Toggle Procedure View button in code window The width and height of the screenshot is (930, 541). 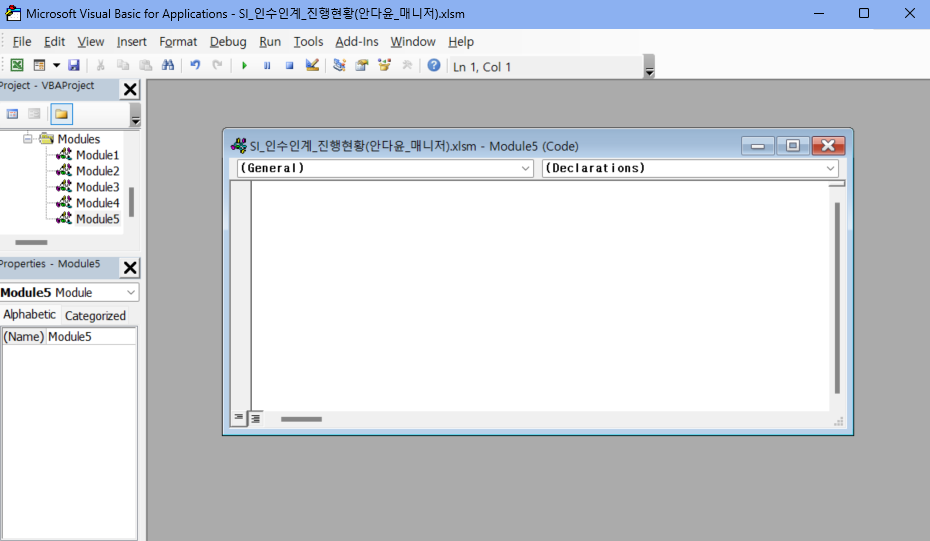pos(238,418)
